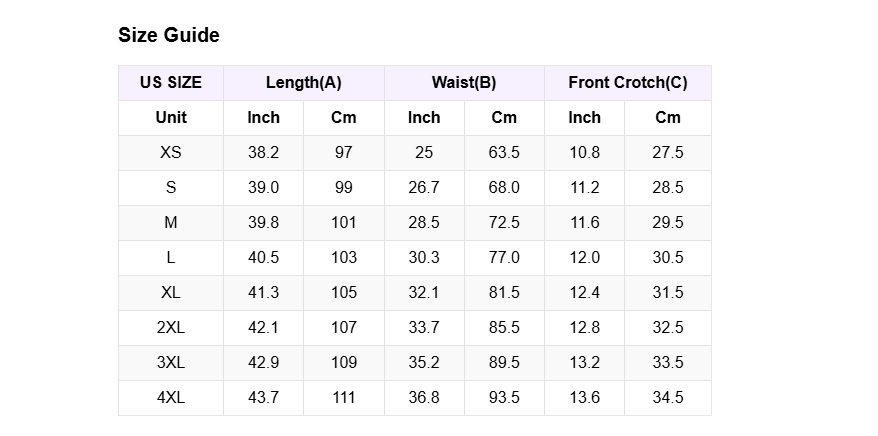Click the 34.5 front crotch cm cell
Viewport: 878px width, 436px height.
[667, 398]
